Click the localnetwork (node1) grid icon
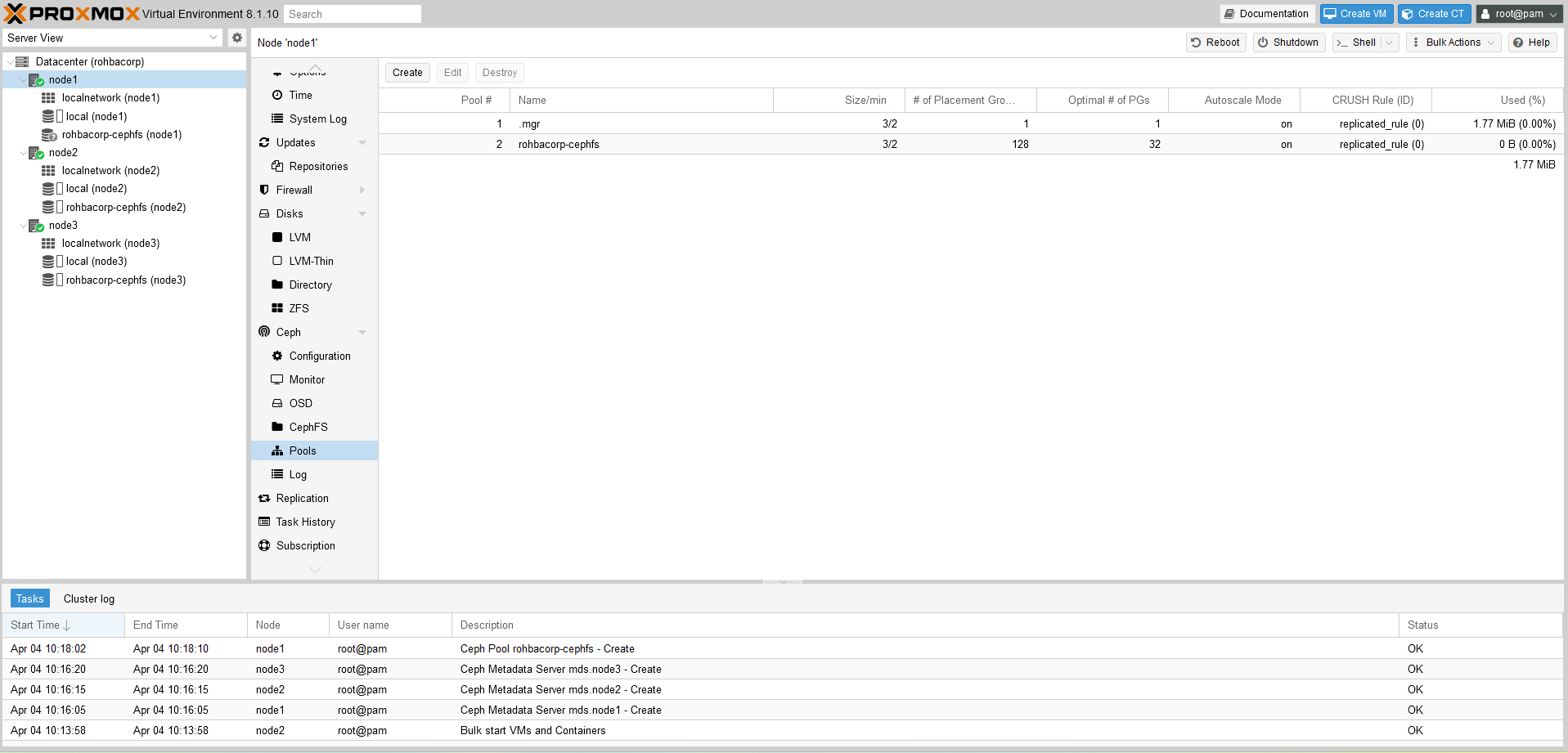Viewport: 1568px width, 753px height. pos(48,98)
